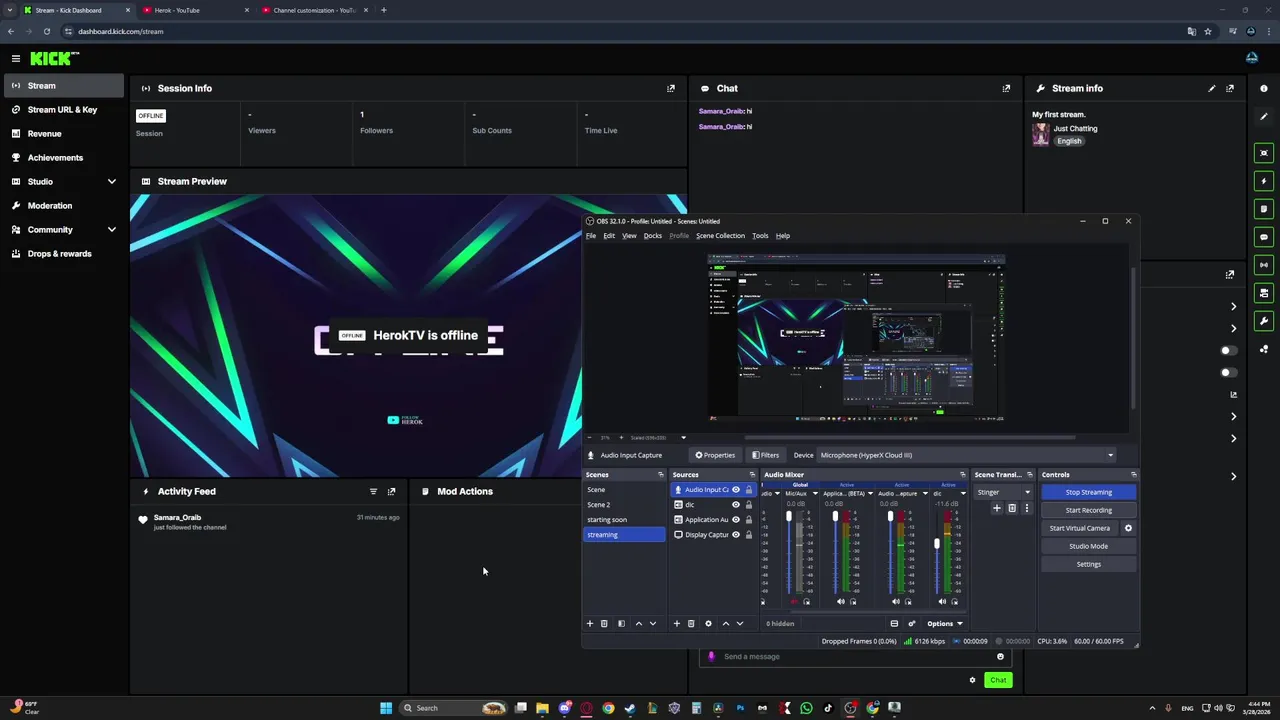This screenshot has width=1280, height=720.
Task: Hide the Display Capture source
Action: point(736,535)
